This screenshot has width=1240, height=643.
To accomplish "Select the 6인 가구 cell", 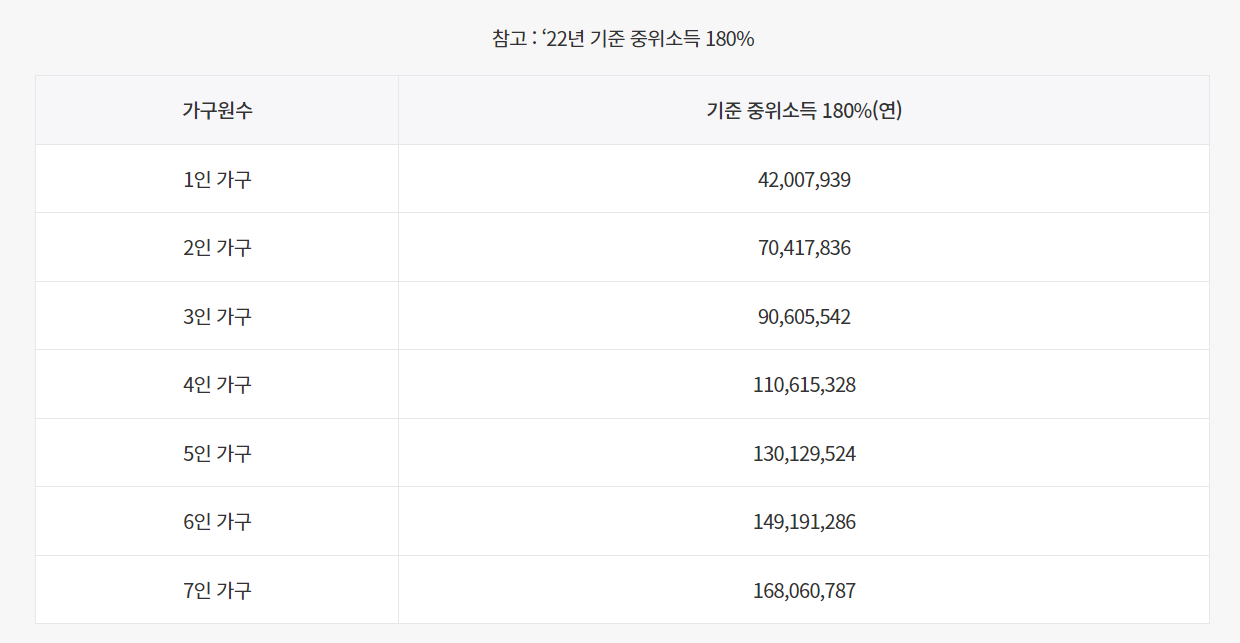I will (x=216, y=520).
